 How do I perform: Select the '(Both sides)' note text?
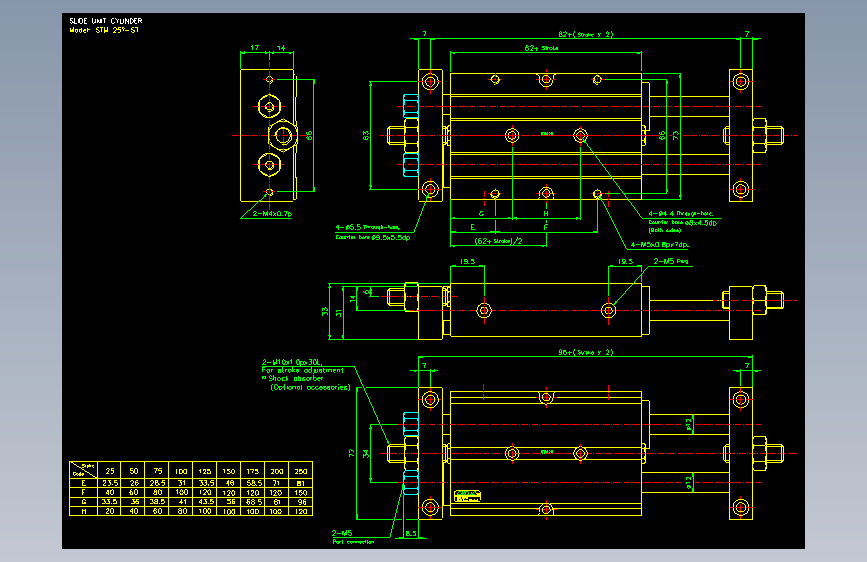[665, 230]
